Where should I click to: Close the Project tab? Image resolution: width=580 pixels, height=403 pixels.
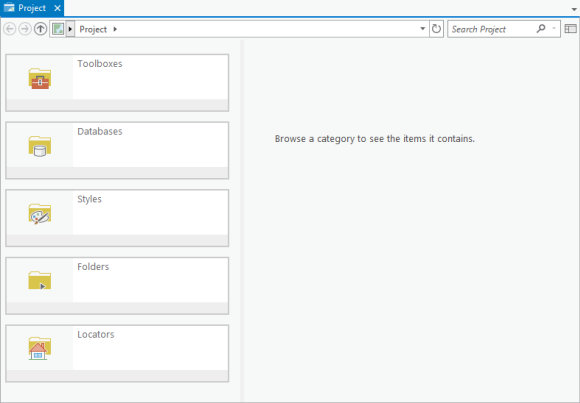click(x=57, y=8)
